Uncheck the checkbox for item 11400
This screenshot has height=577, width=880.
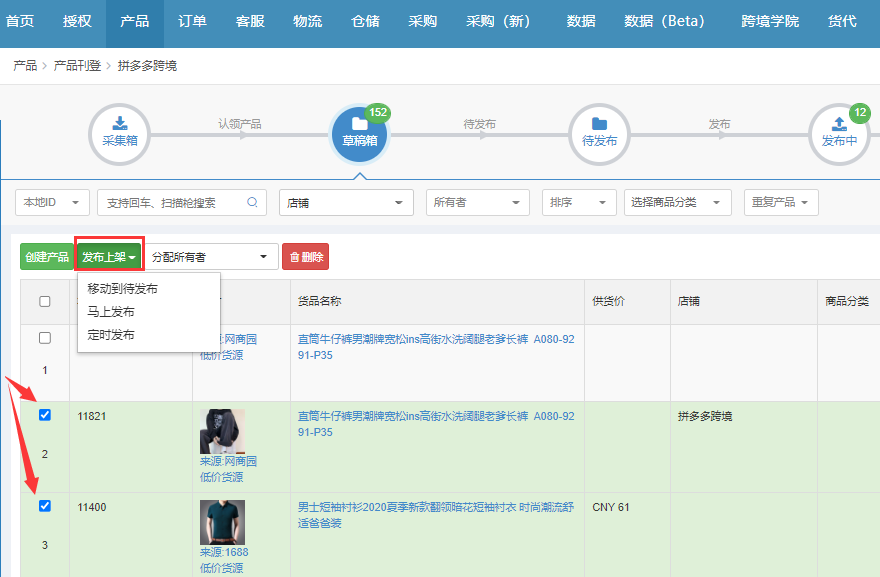pos(43,507)
